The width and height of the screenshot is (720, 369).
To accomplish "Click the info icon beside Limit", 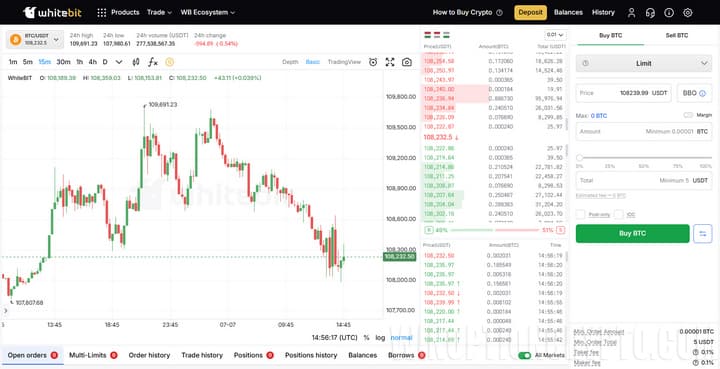I will (x=585, y=63).
